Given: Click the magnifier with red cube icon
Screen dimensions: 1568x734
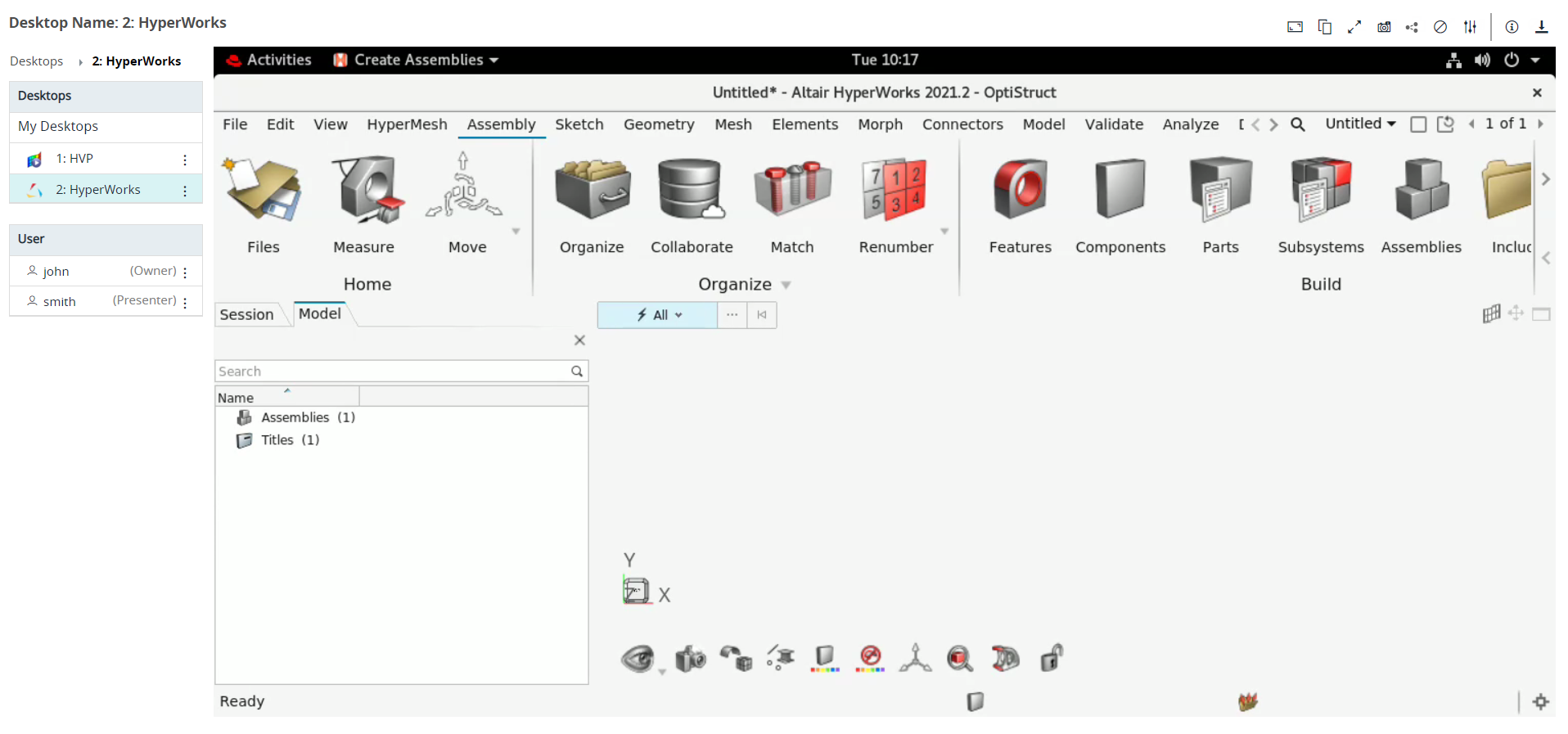Looking at the screenshot, I should coord(960,658).
